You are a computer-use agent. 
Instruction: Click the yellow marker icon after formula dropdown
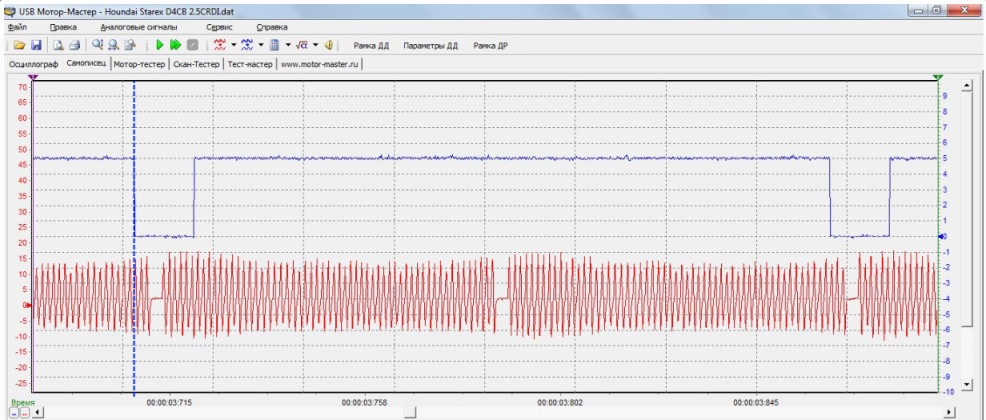pyautogui.click(x=328, y=45)
